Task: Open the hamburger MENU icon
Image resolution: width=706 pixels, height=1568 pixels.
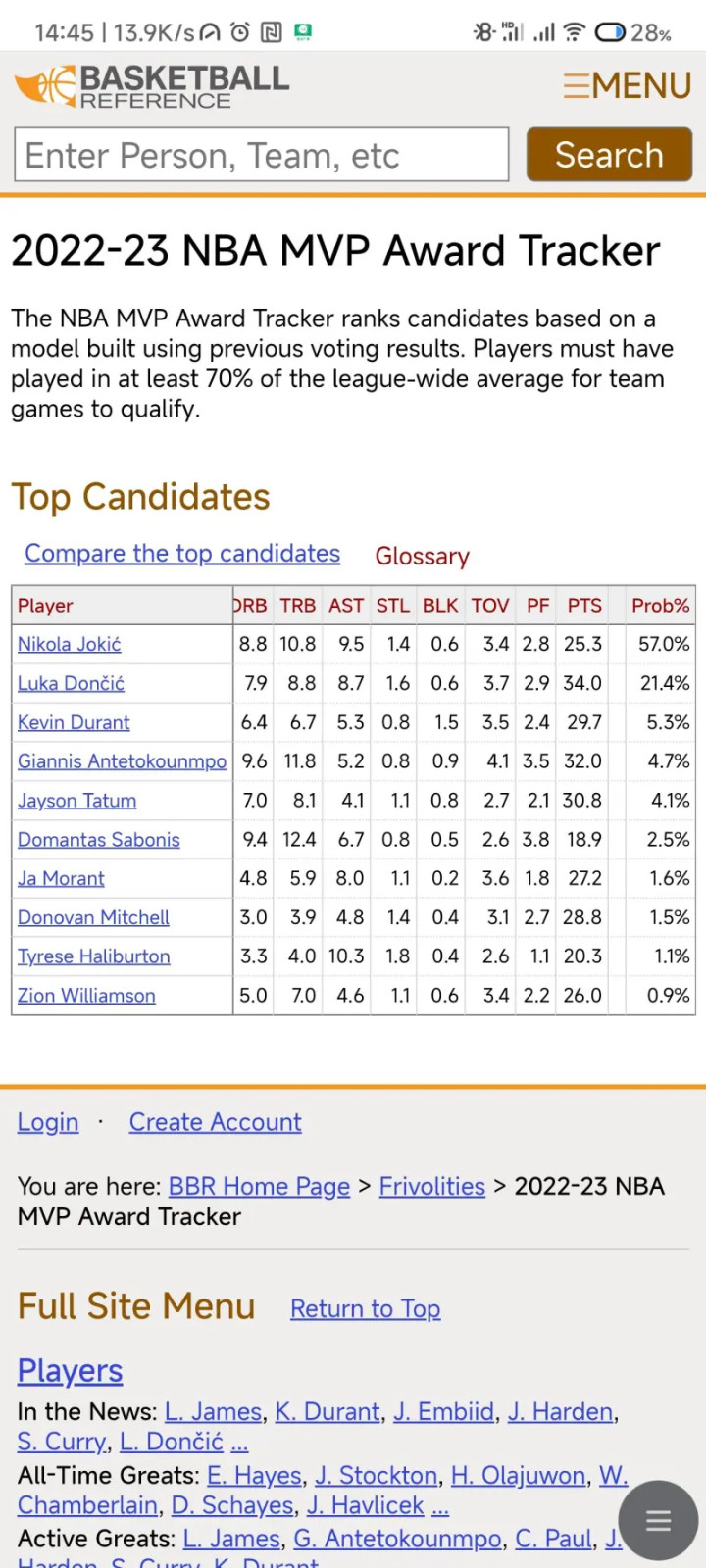Action: (x=627, y=85)
